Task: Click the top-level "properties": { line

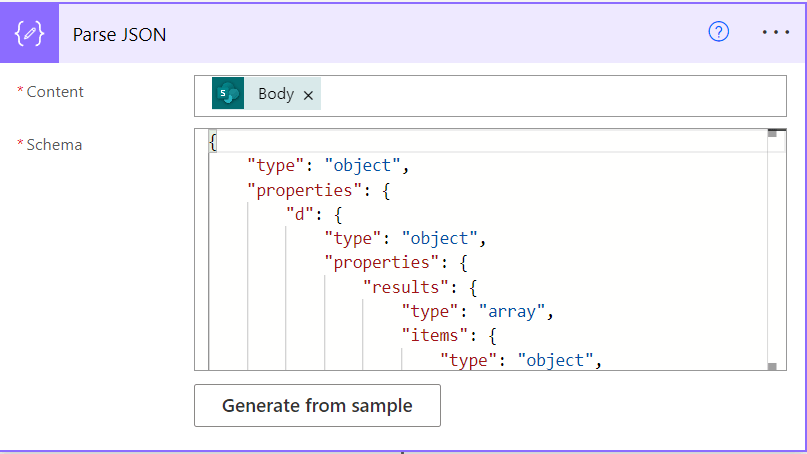Action: (x=319, y=190)
